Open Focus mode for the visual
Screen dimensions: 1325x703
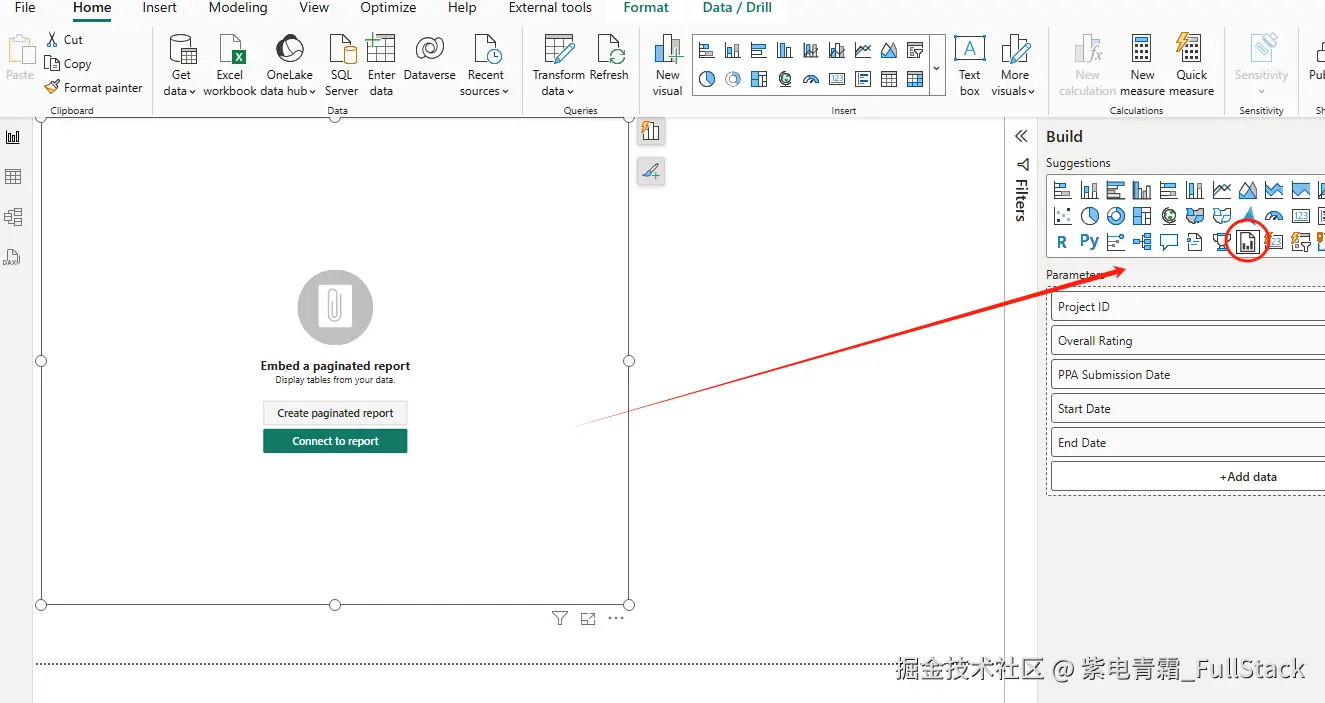pyautogui.click(x=588, y=619)
